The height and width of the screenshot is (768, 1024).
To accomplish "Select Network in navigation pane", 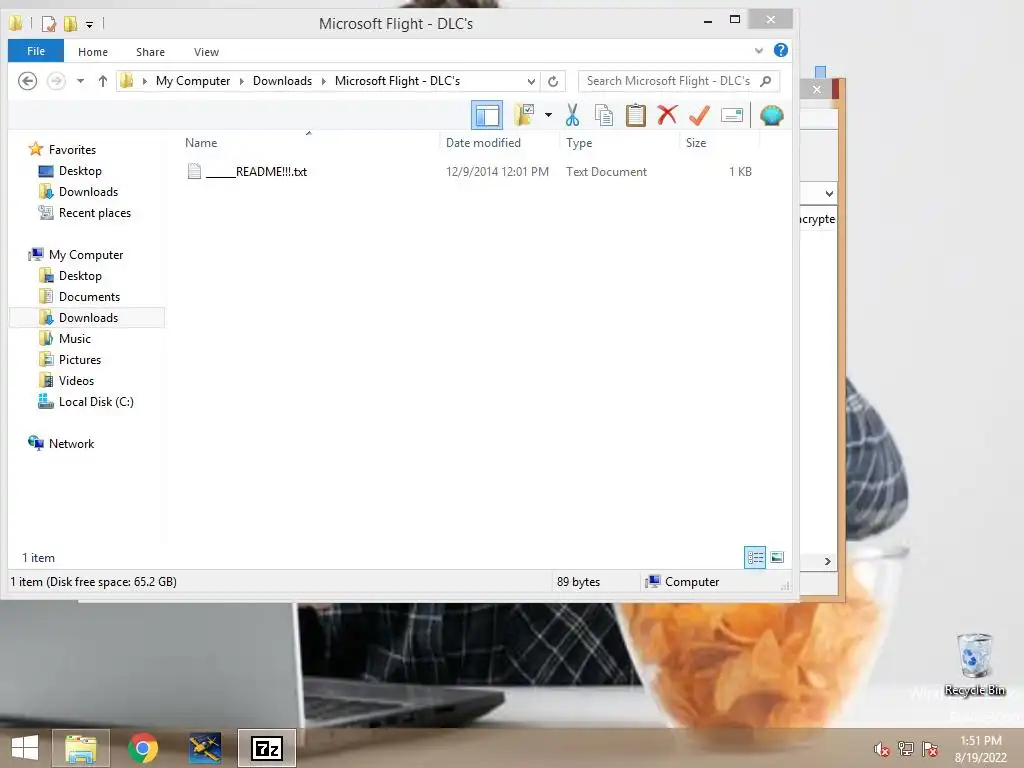I will [71, 443].
